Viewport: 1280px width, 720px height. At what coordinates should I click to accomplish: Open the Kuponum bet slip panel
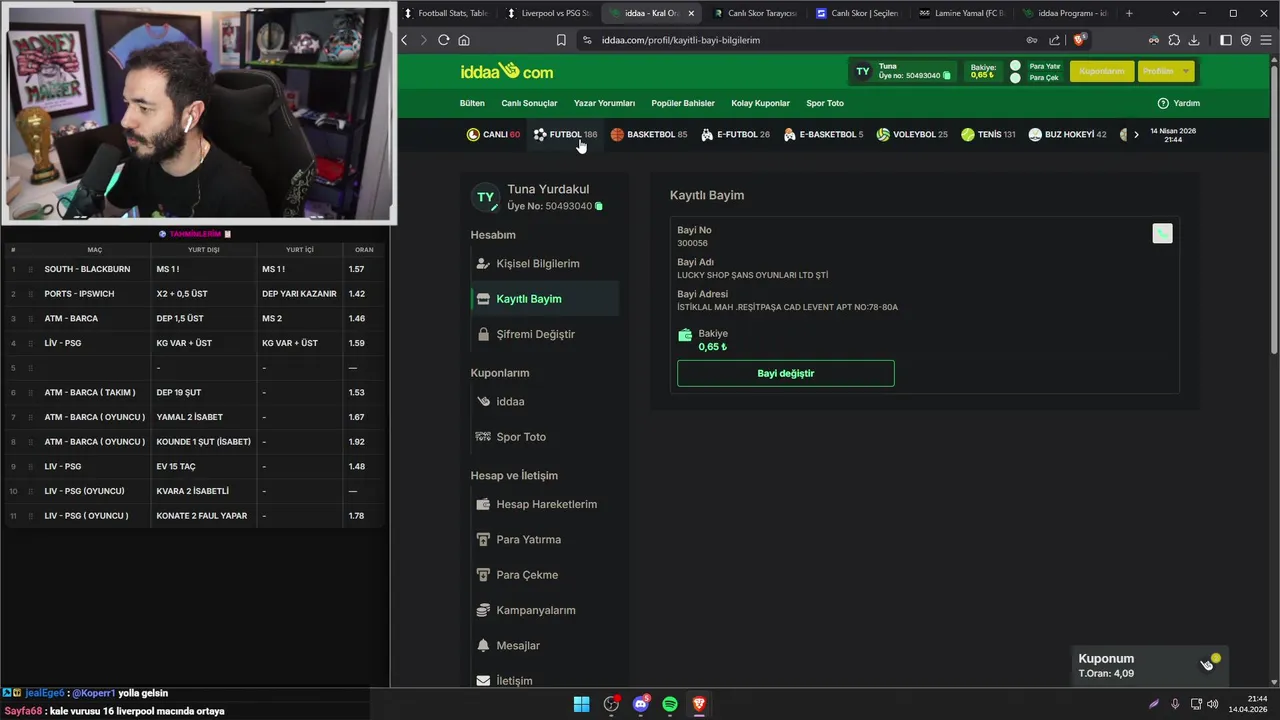pos(1150,665)
